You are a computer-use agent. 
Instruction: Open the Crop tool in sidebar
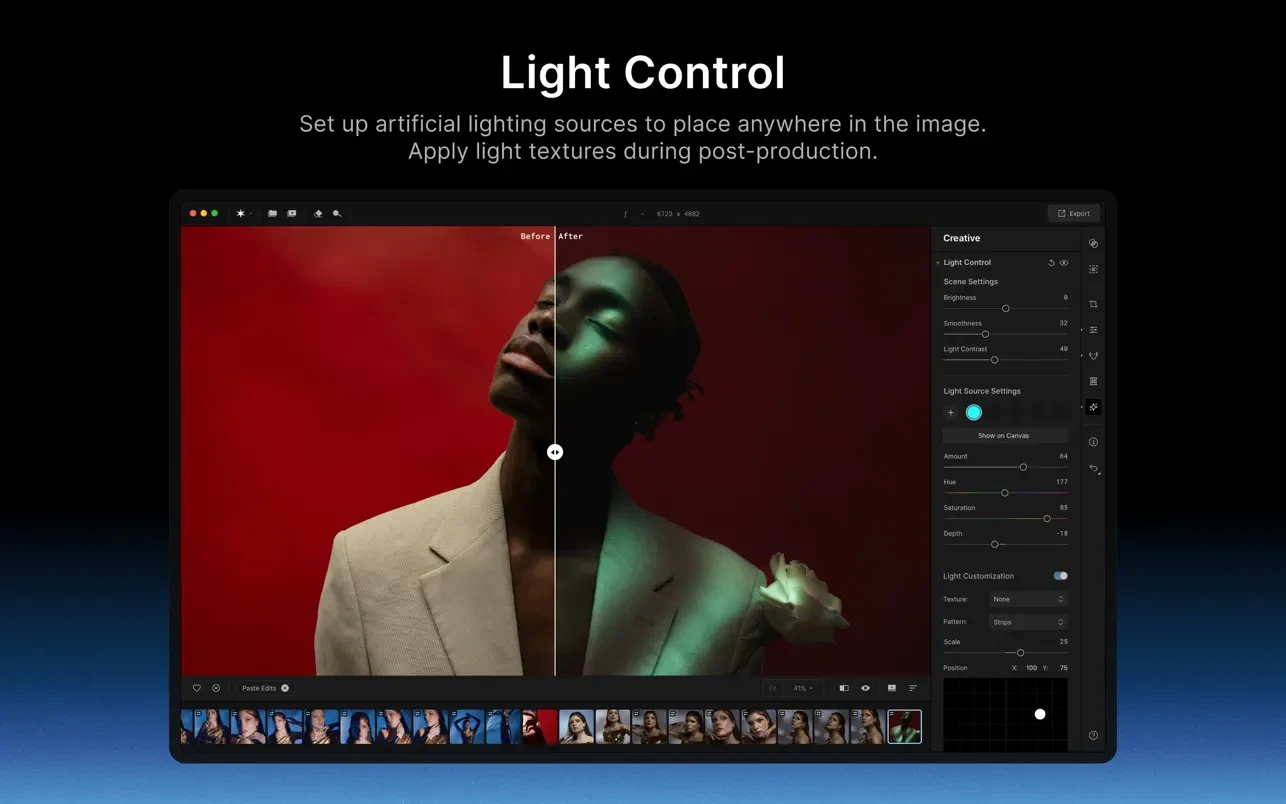click(1093, 304)
